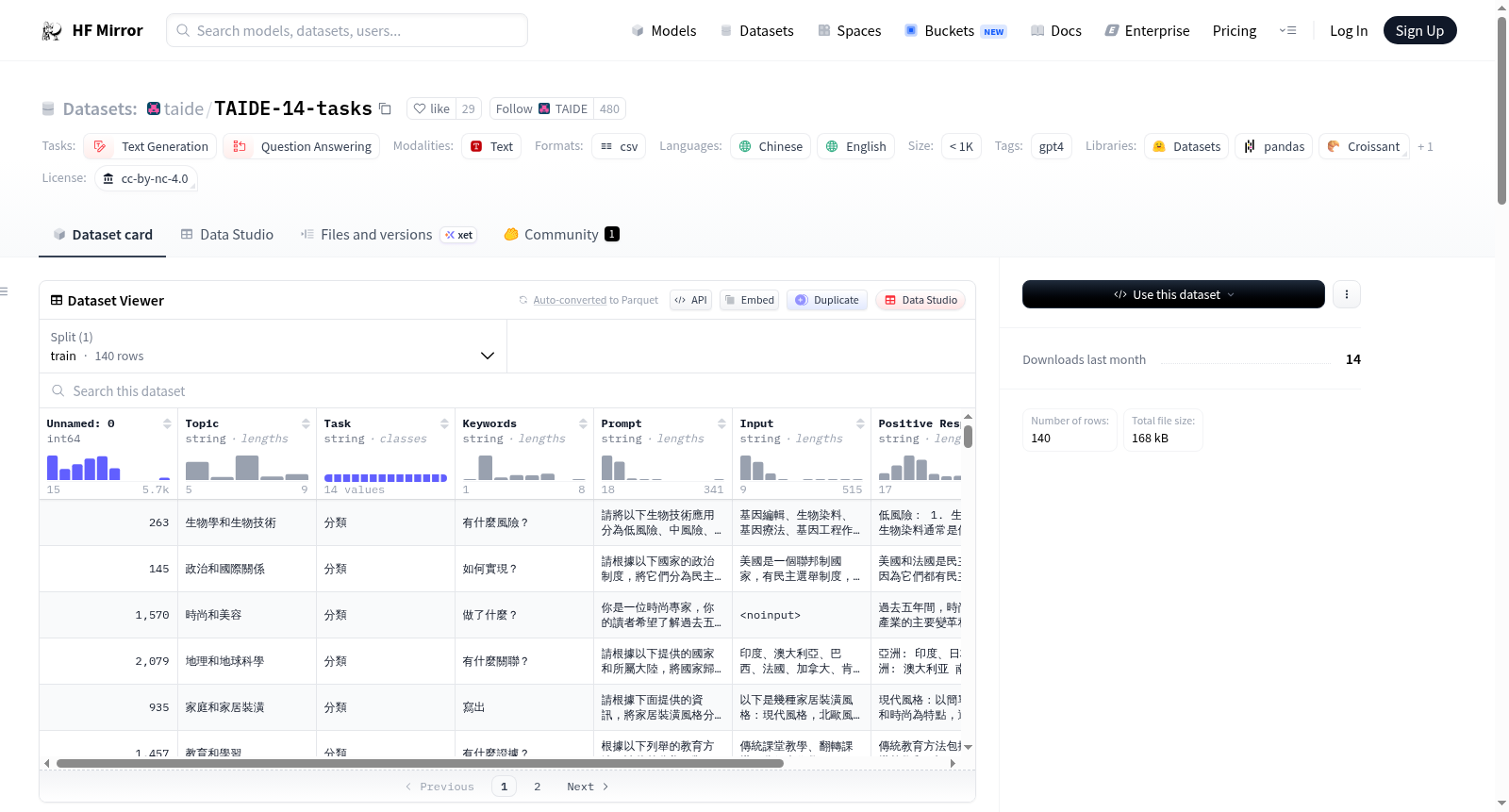Open the Models menu item
1509x812 pixels.
664,31
